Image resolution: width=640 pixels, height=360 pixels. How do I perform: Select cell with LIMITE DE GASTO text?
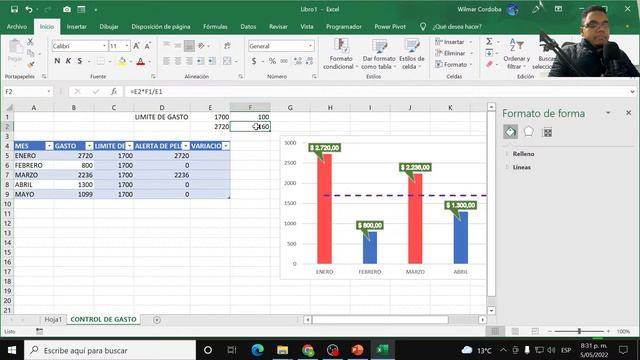(162, 117)
